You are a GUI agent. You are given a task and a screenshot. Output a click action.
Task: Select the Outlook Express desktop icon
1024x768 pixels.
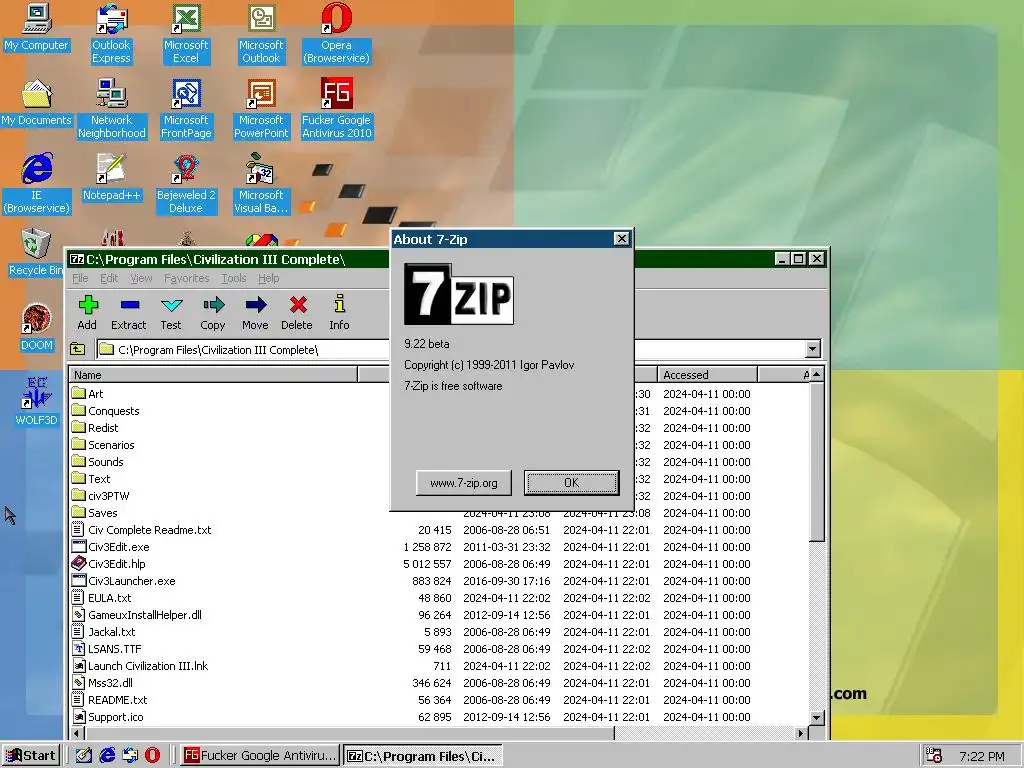pyautogui.click(x=111, y=34)
